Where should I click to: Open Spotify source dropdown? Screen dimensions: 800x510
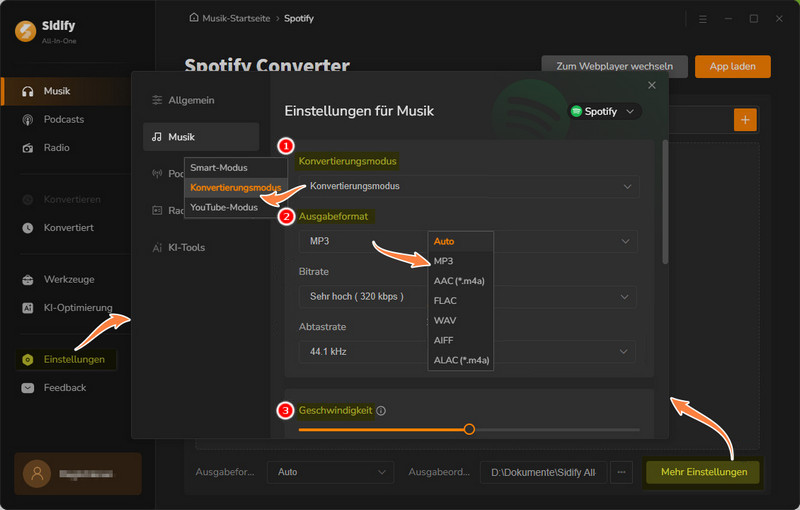[604, 111]
